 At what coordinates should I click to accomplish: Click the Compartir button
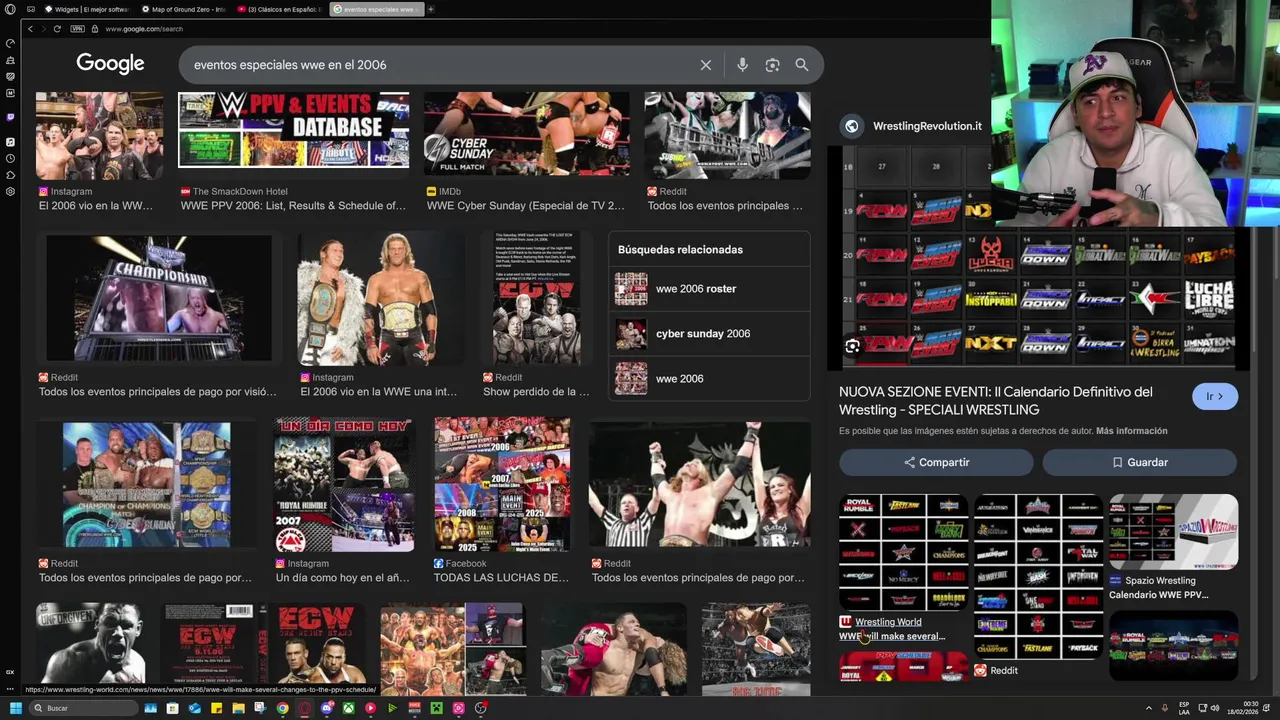[x=936, y=462]
